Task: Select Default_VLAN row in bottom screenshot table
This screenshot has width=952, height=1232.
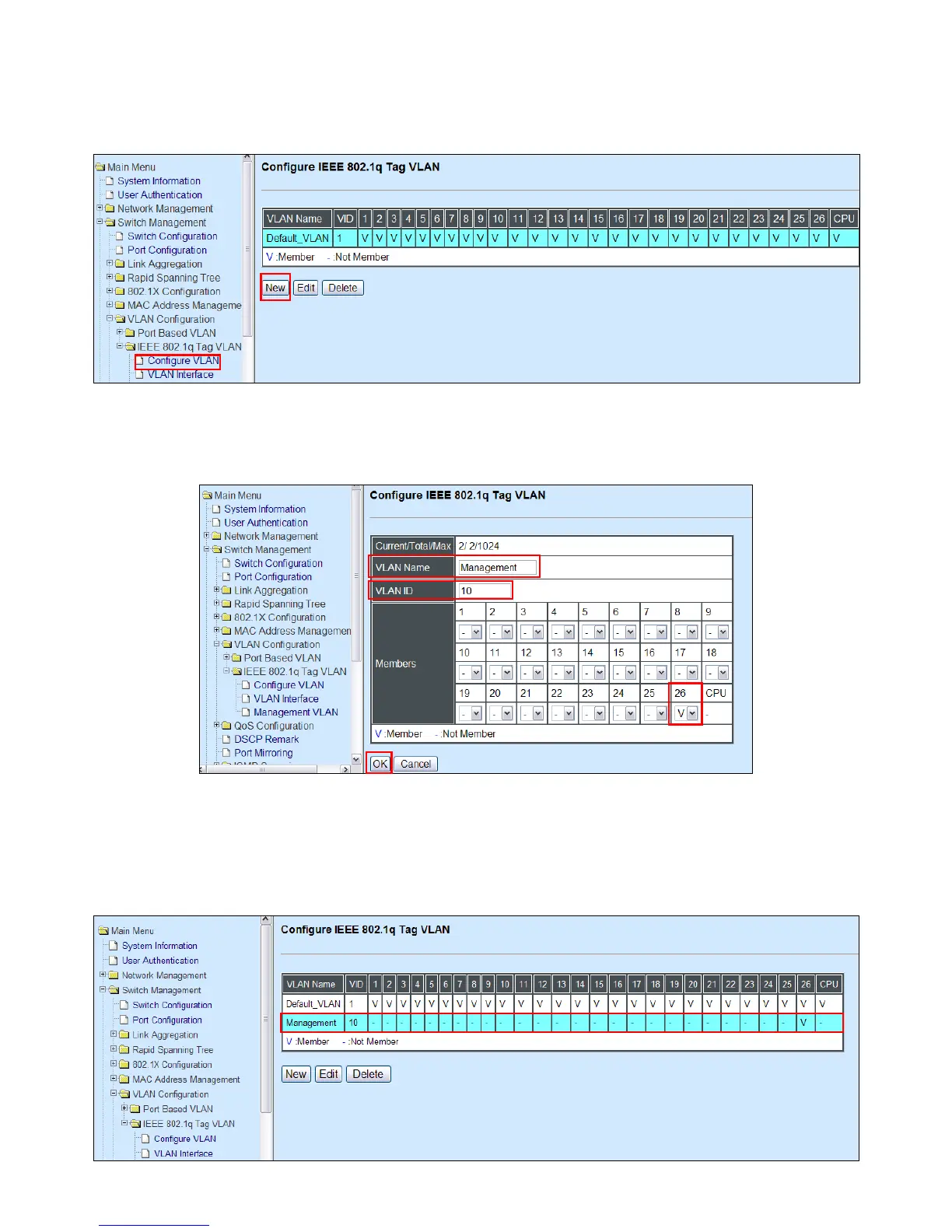Action: pos(562,1004)
